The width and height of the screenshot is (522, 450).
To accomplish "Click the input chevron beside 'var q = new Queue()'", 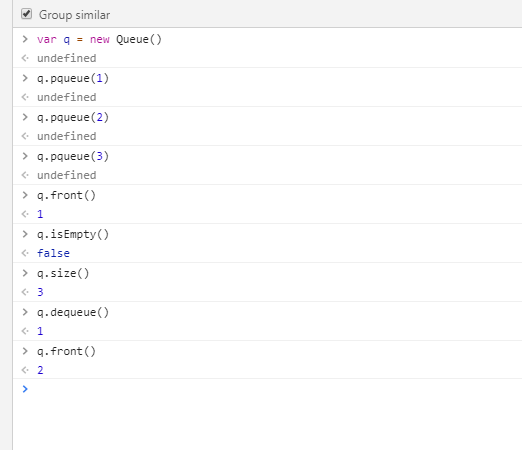I will [x=25, y=39].
